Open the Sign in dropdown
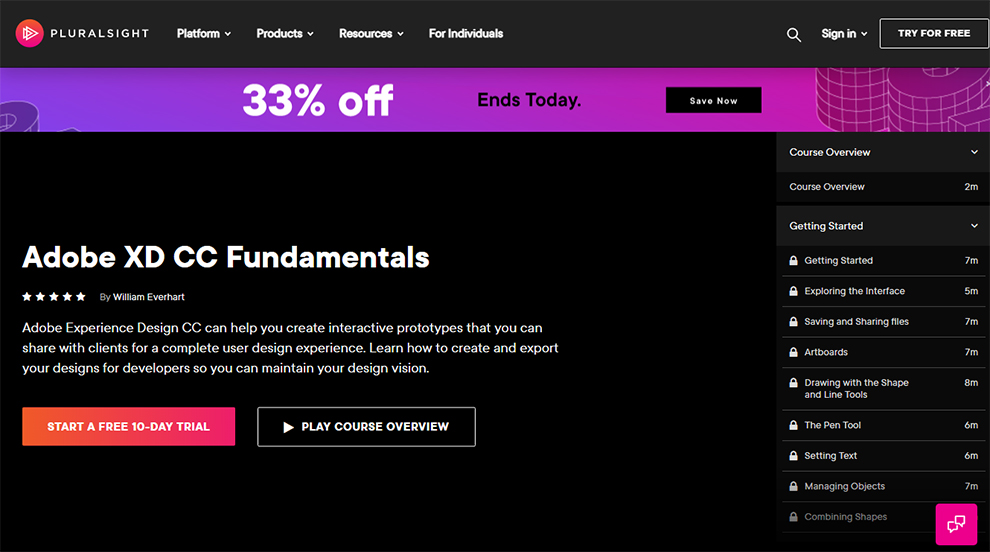 [844, 34]
